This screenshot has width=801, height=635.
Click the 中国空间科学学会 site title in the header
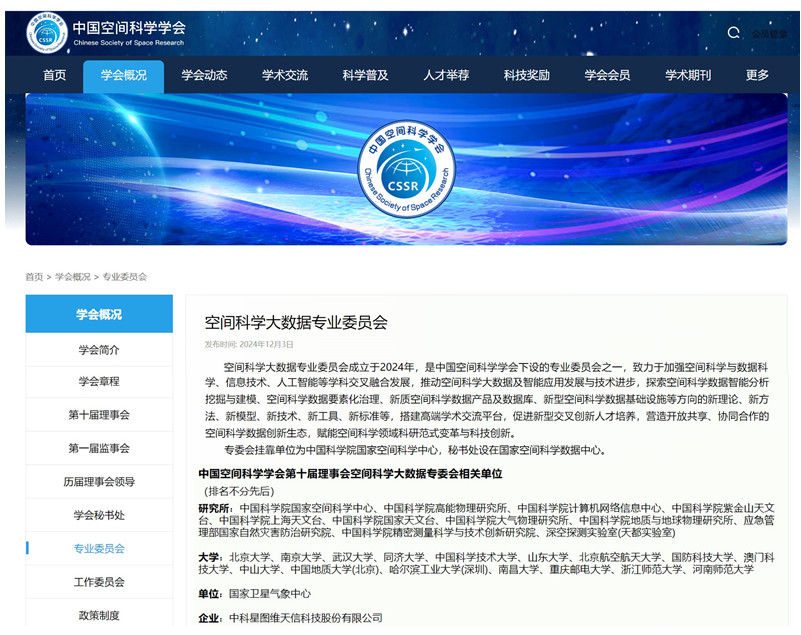pyautogui.click(x=129, y=28)
